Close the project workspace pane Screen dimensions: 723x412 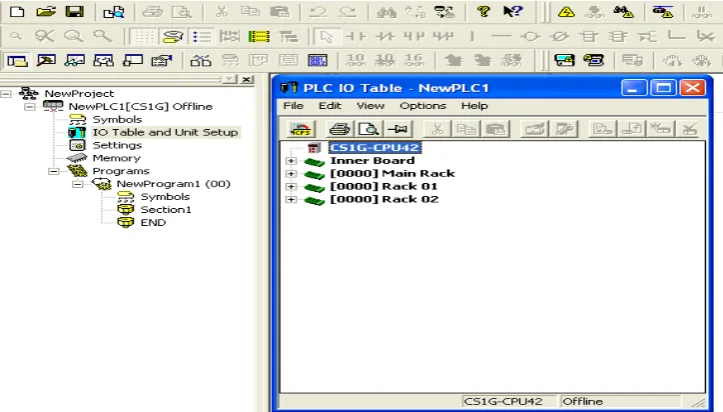click(x=247, y=79)
